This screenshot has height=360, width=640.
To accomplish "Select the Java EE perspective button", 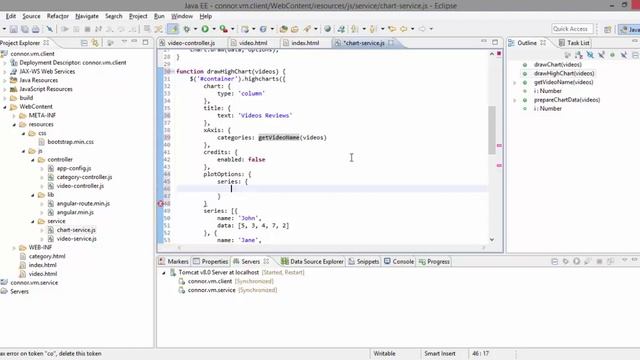I will coord(629,29).
